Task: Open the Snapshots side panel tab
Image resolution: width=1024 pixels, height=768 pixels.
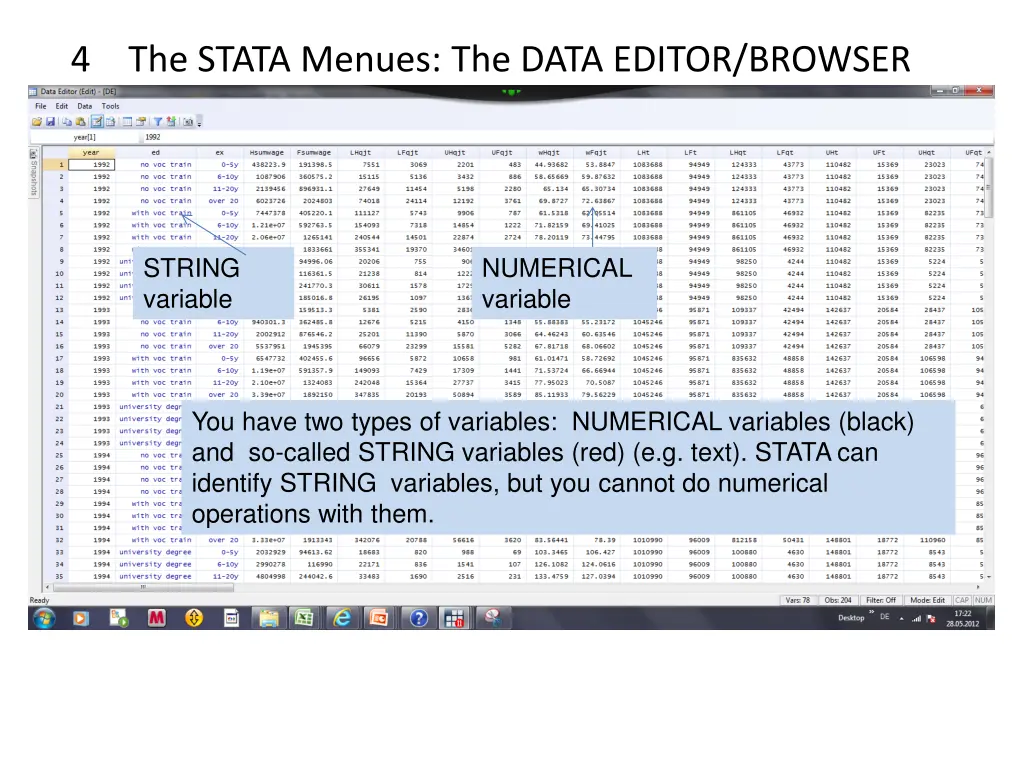Action: [x=34, y=173]
